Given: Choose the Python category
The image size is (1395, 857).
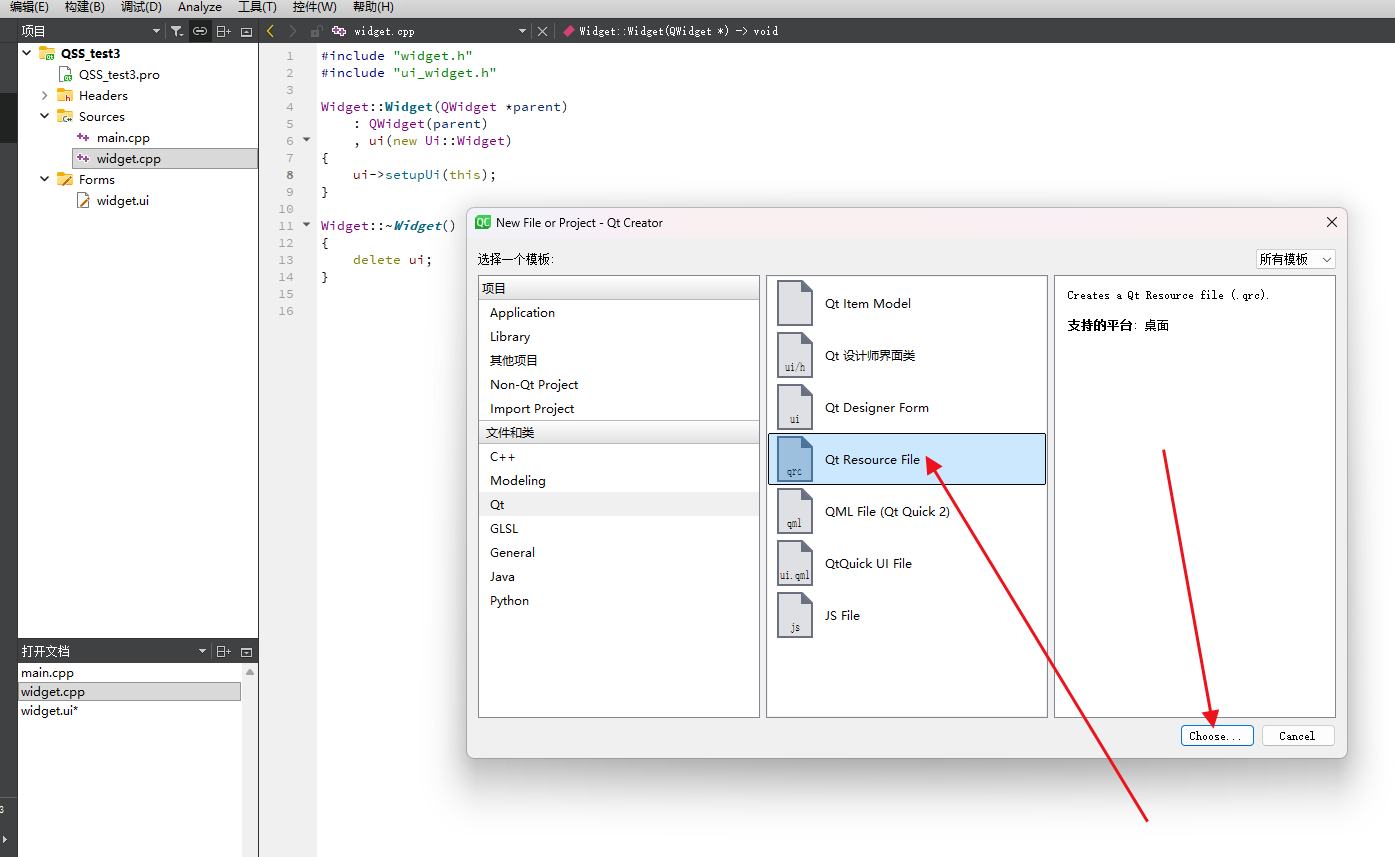Looking at the screenshot, I should coord(619,601).
